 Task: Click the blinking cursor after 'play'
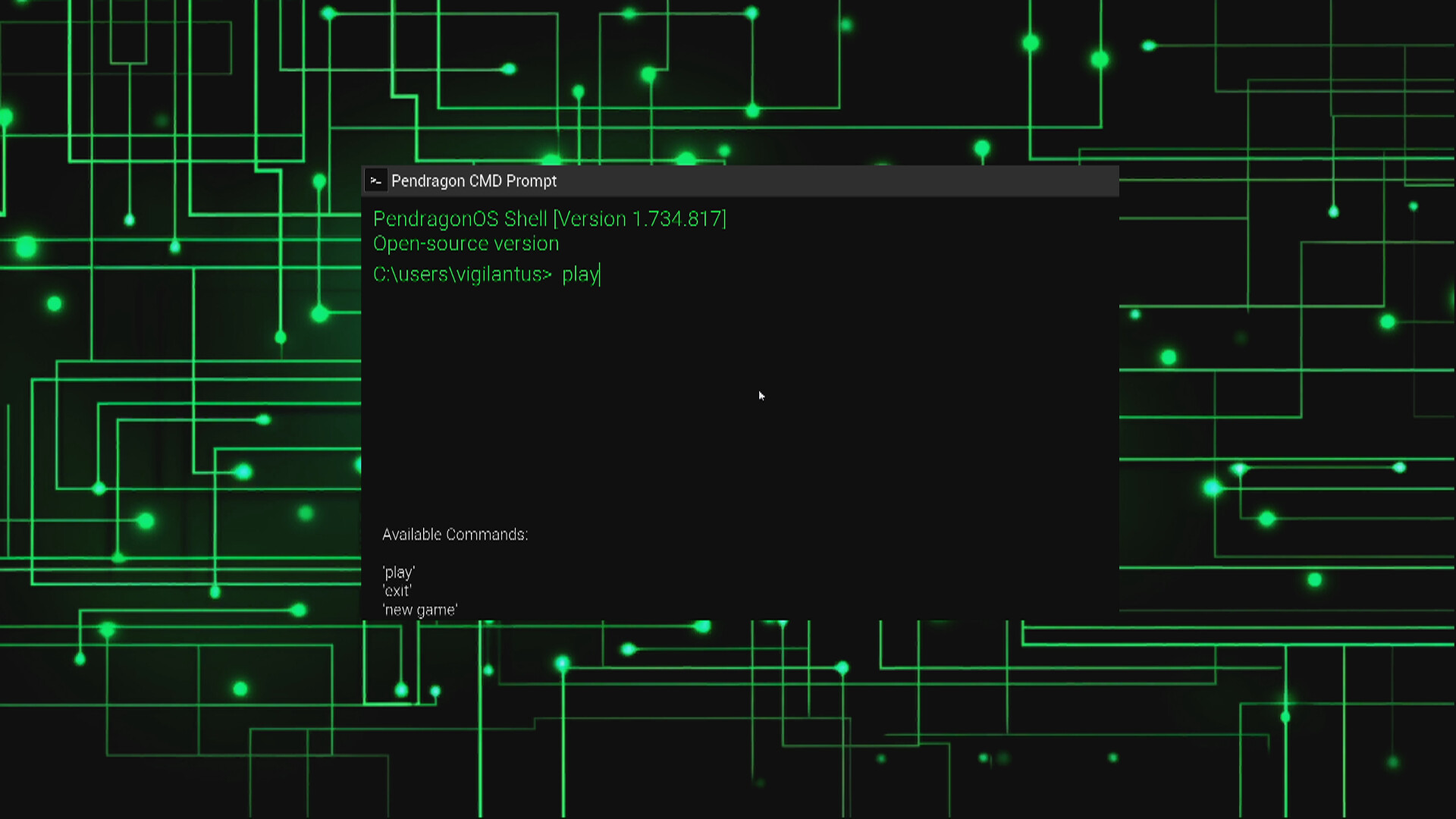pyautogui.click(x=600, y=275)
